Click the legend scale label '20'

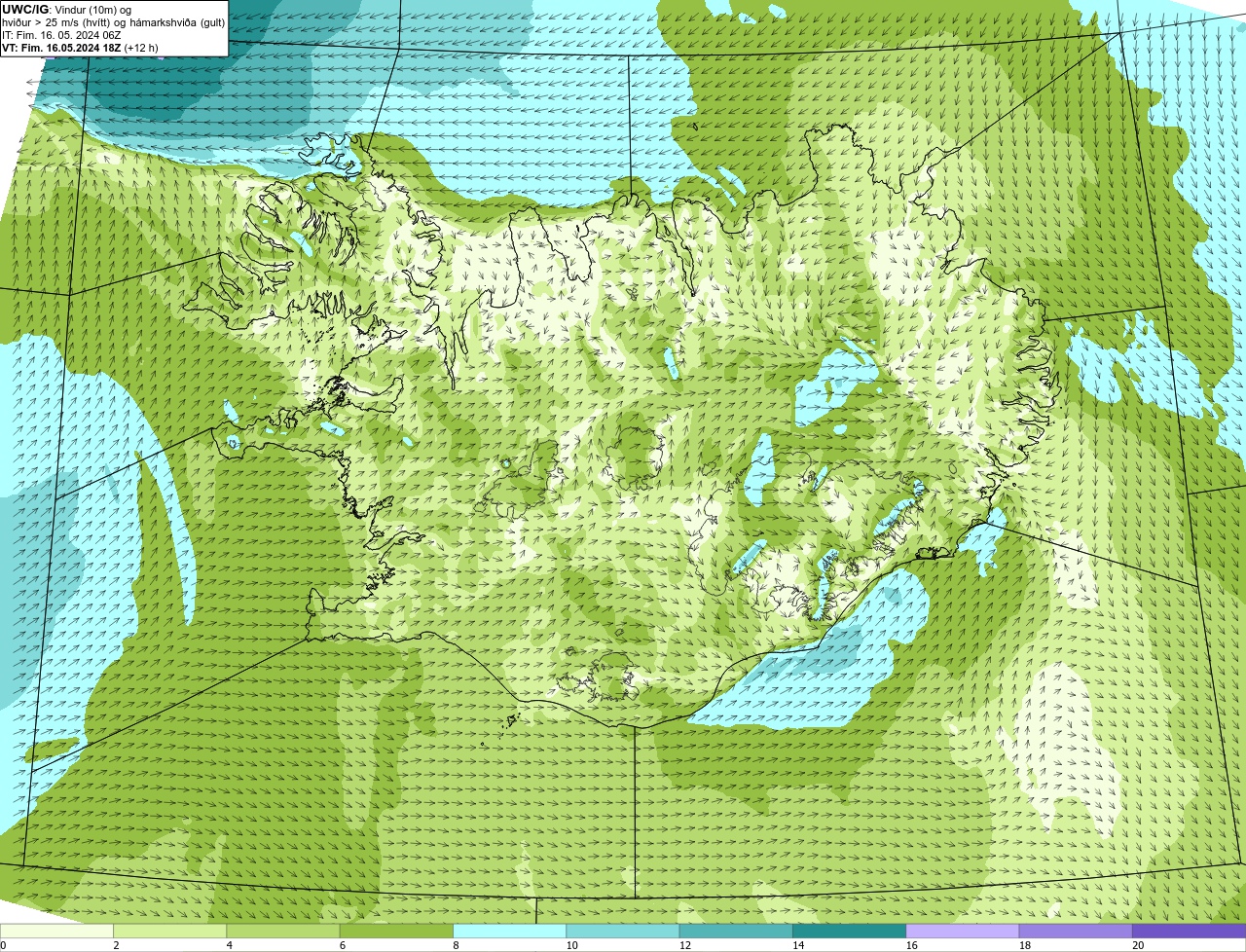(x=1138, y=945)
